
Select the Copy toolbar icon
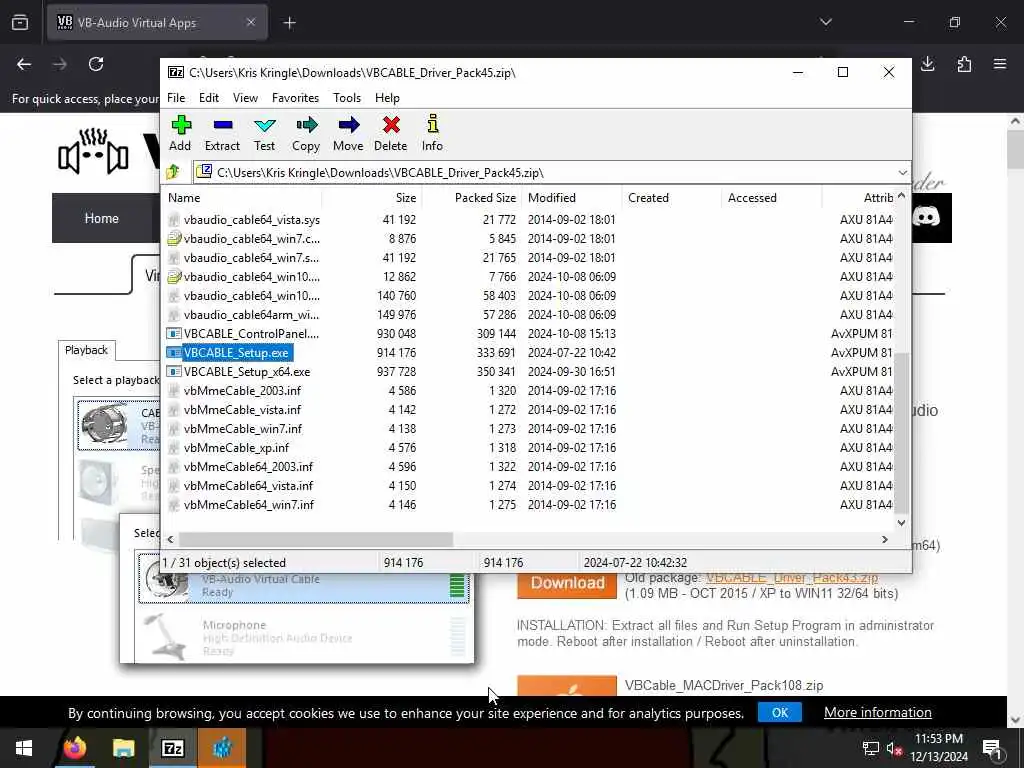pos(306,133)
